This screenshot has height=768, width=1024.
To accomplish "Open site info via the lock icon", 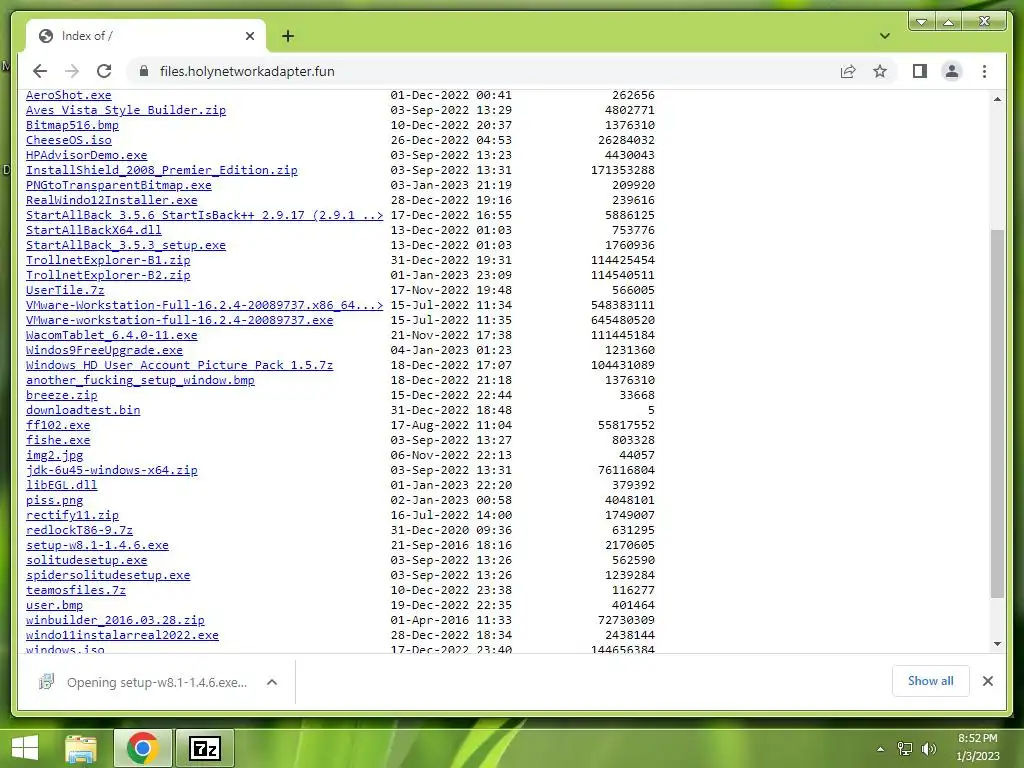I will click(x=144, y=71).
